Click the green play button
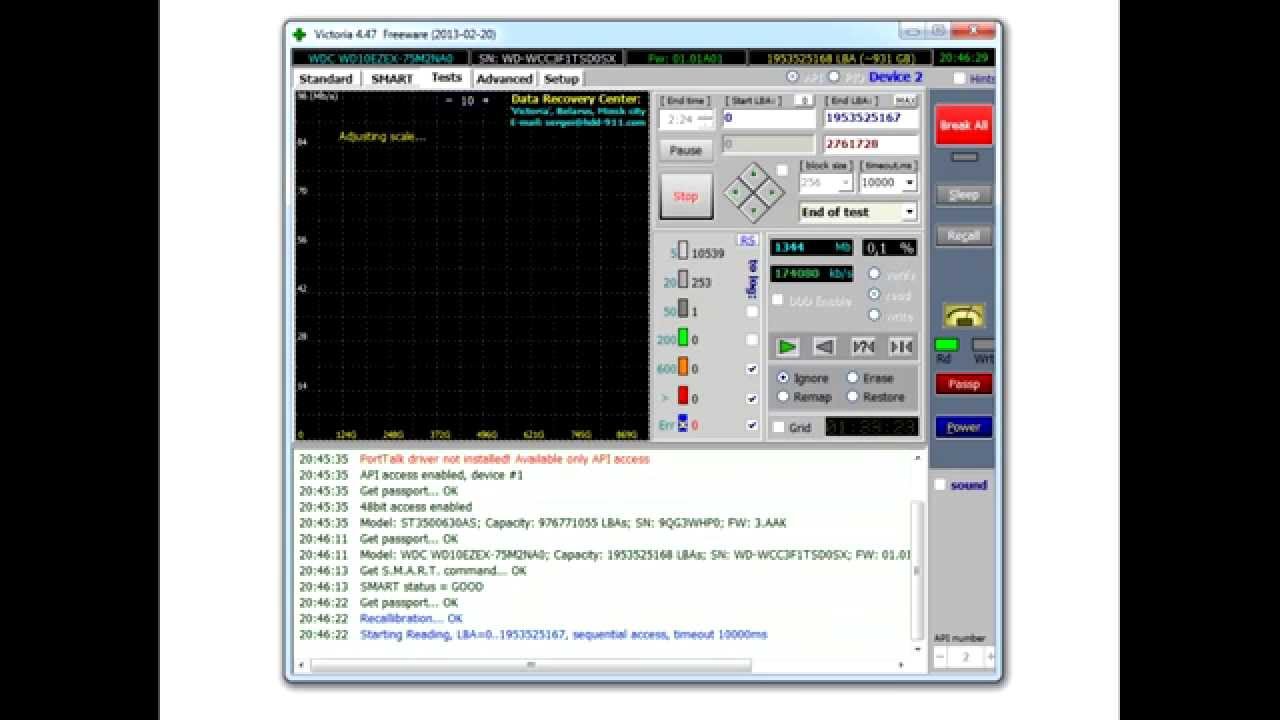 [788, 347]
